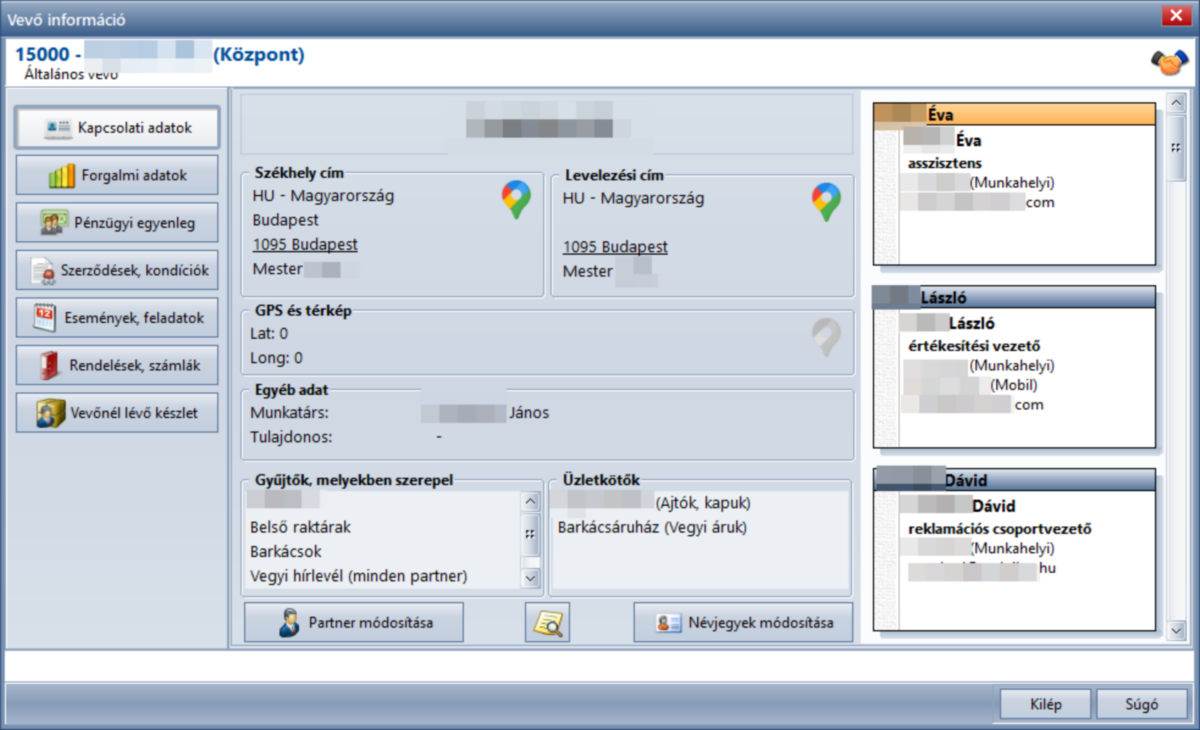Viewport: 1200px width, 730px height.
Task: Click the magnifier document search button
Action: point(547,622)
